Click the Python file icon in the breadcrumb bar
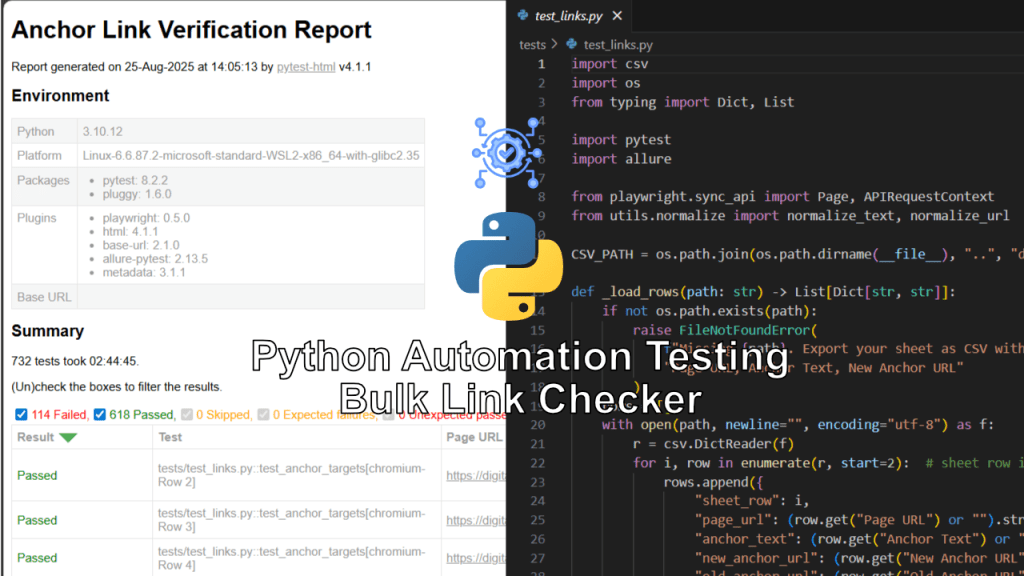The width and height of the screenshot is (1024, 576). pos(571,44)
